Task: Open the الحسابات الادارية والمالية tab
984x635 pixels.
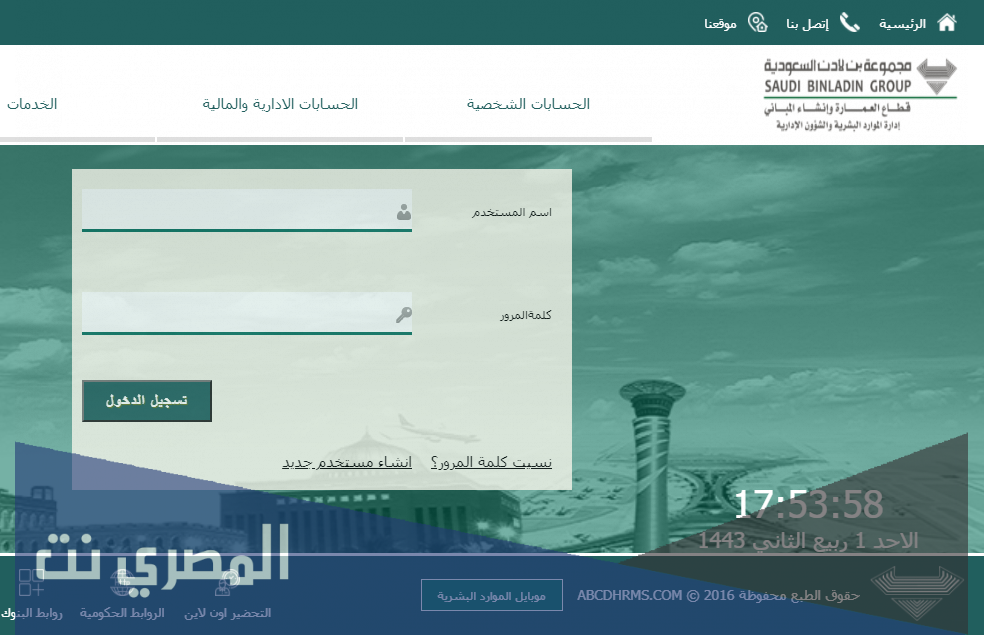Action: point(280,104)
